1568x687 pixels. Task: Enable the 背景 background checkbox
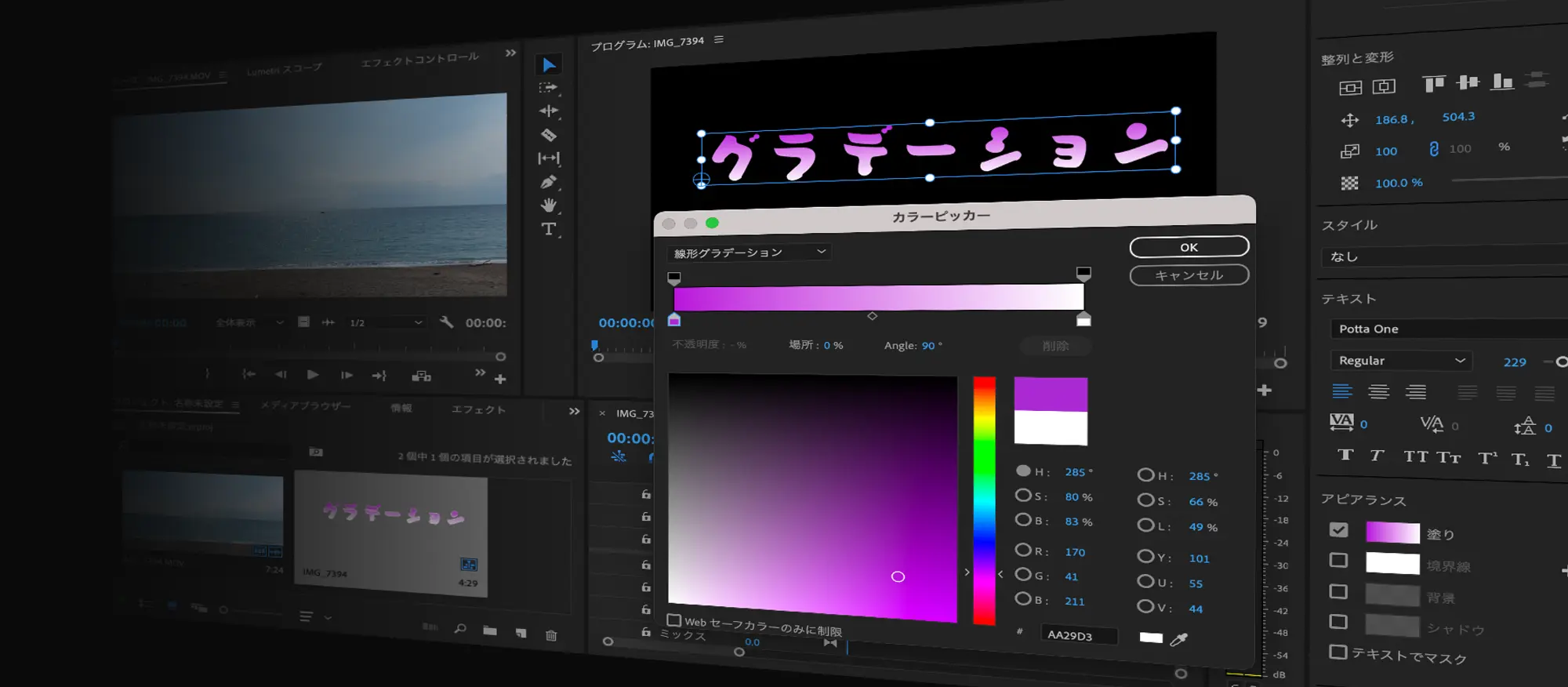click(1339, 591)
